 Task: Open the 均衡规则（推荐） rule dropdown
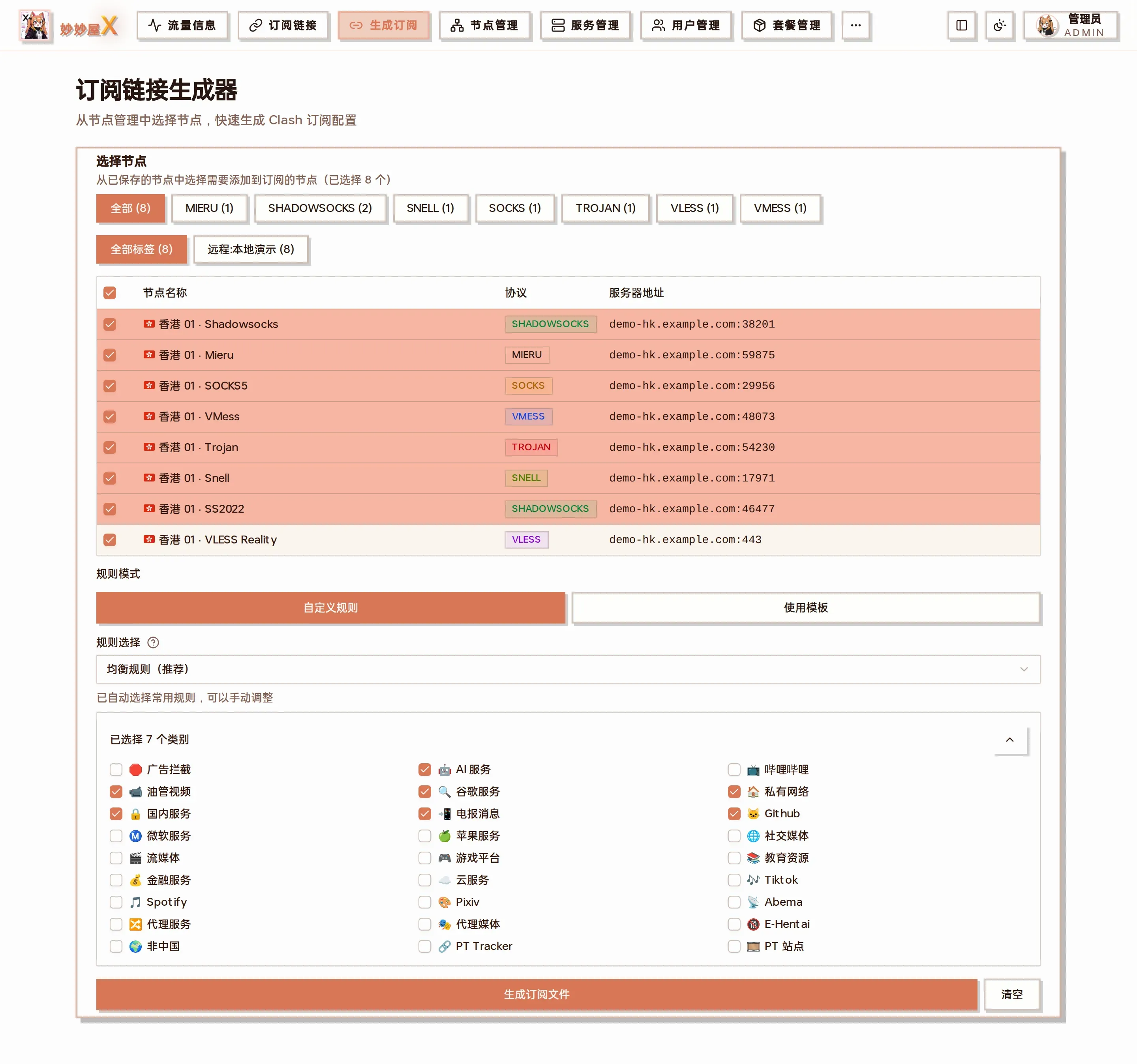point(568,669)
